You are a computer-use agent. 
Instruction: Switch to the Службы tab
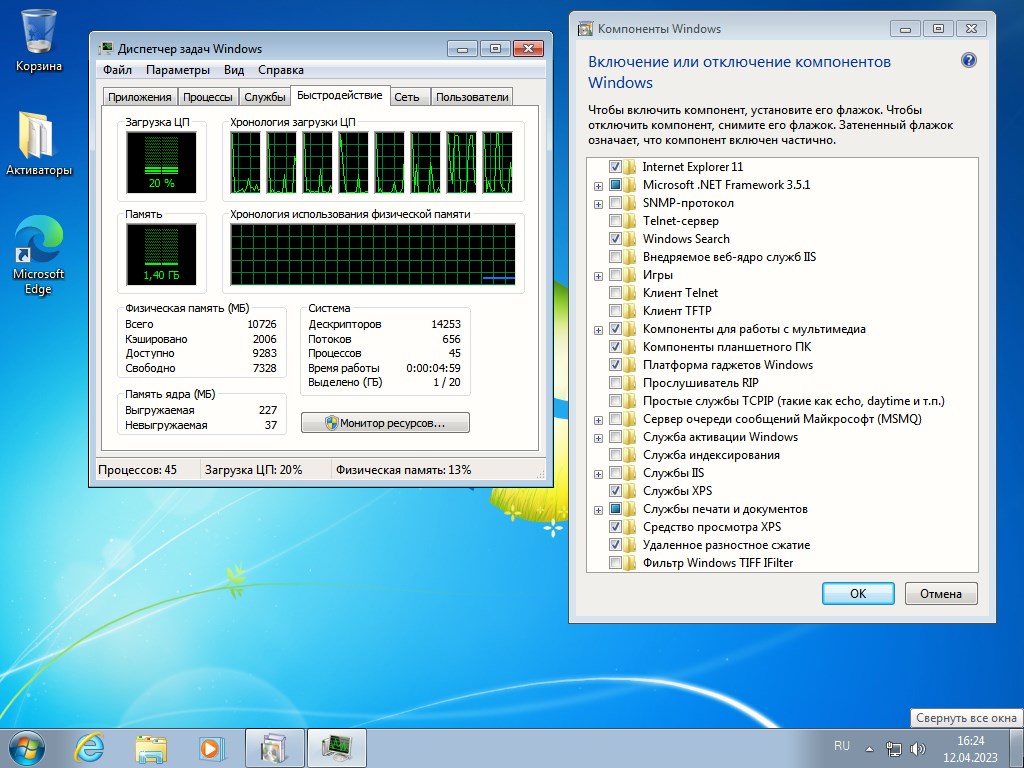pyautogui.click(x=264, y=97)
